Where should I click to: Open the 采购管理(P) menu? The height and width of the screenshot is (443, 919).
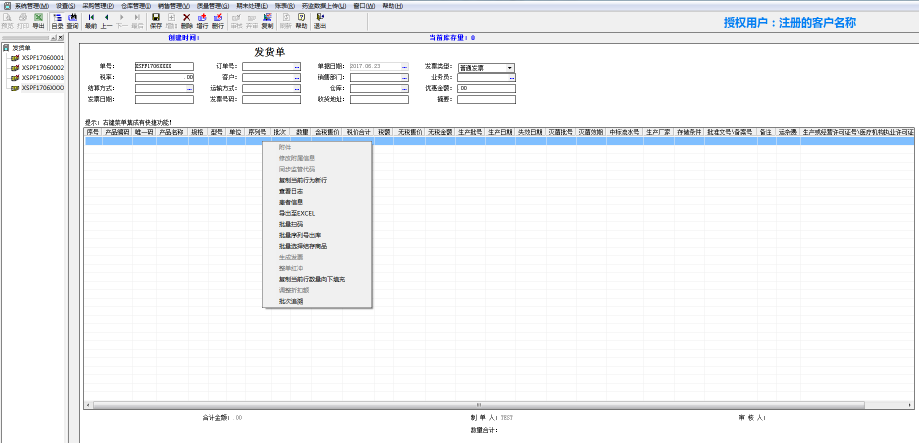[x=98, y=6]
